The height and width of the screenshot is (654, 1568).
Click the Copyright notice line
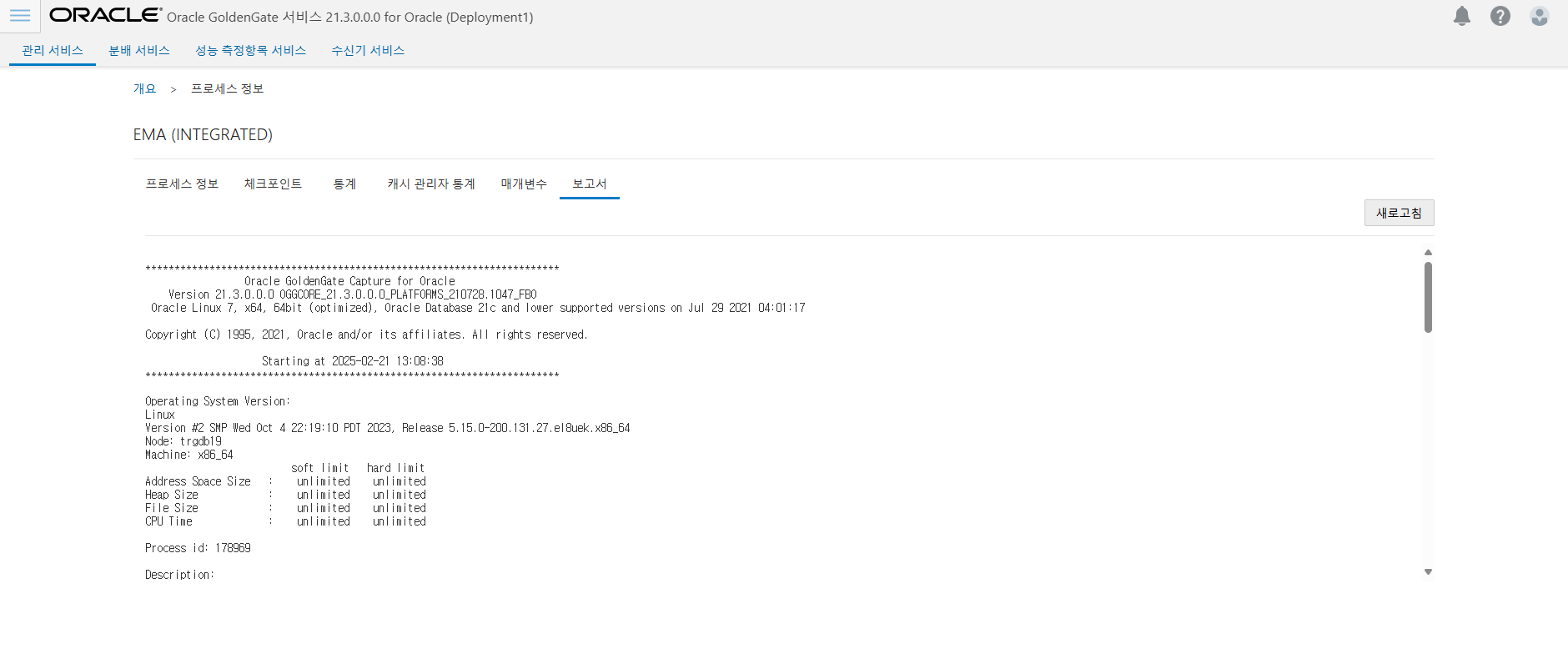coord(366,335)
